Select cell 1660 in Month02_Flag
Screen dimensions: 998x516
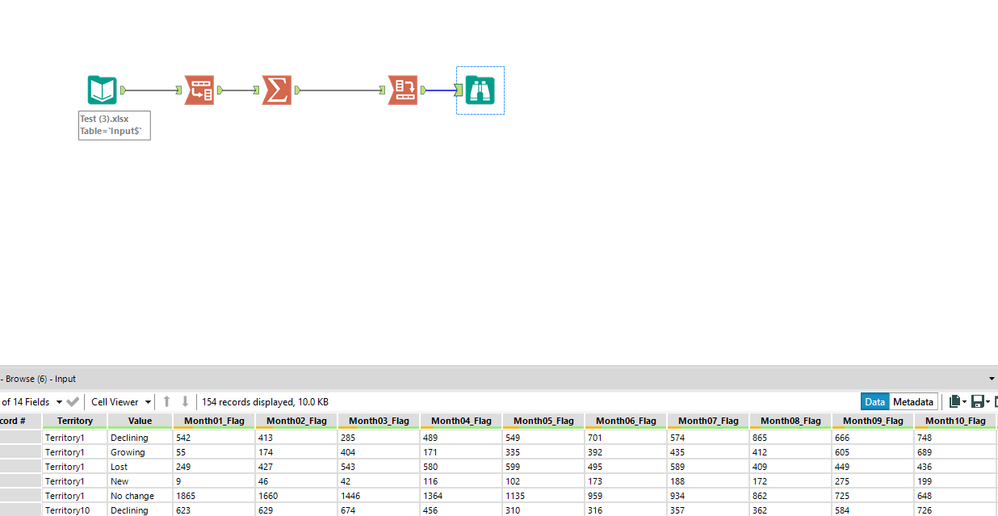click(297, 496)
